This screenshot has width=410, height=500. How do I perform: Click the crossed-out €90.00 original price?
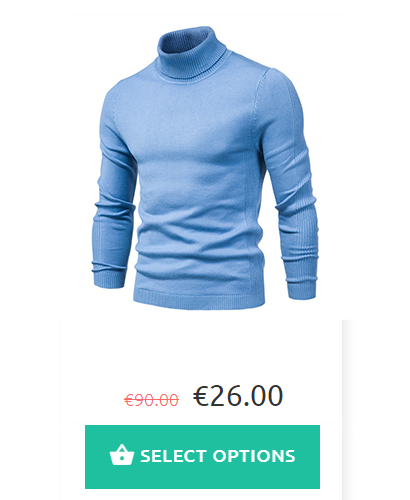pyautogui.click(x=151, y=400)
